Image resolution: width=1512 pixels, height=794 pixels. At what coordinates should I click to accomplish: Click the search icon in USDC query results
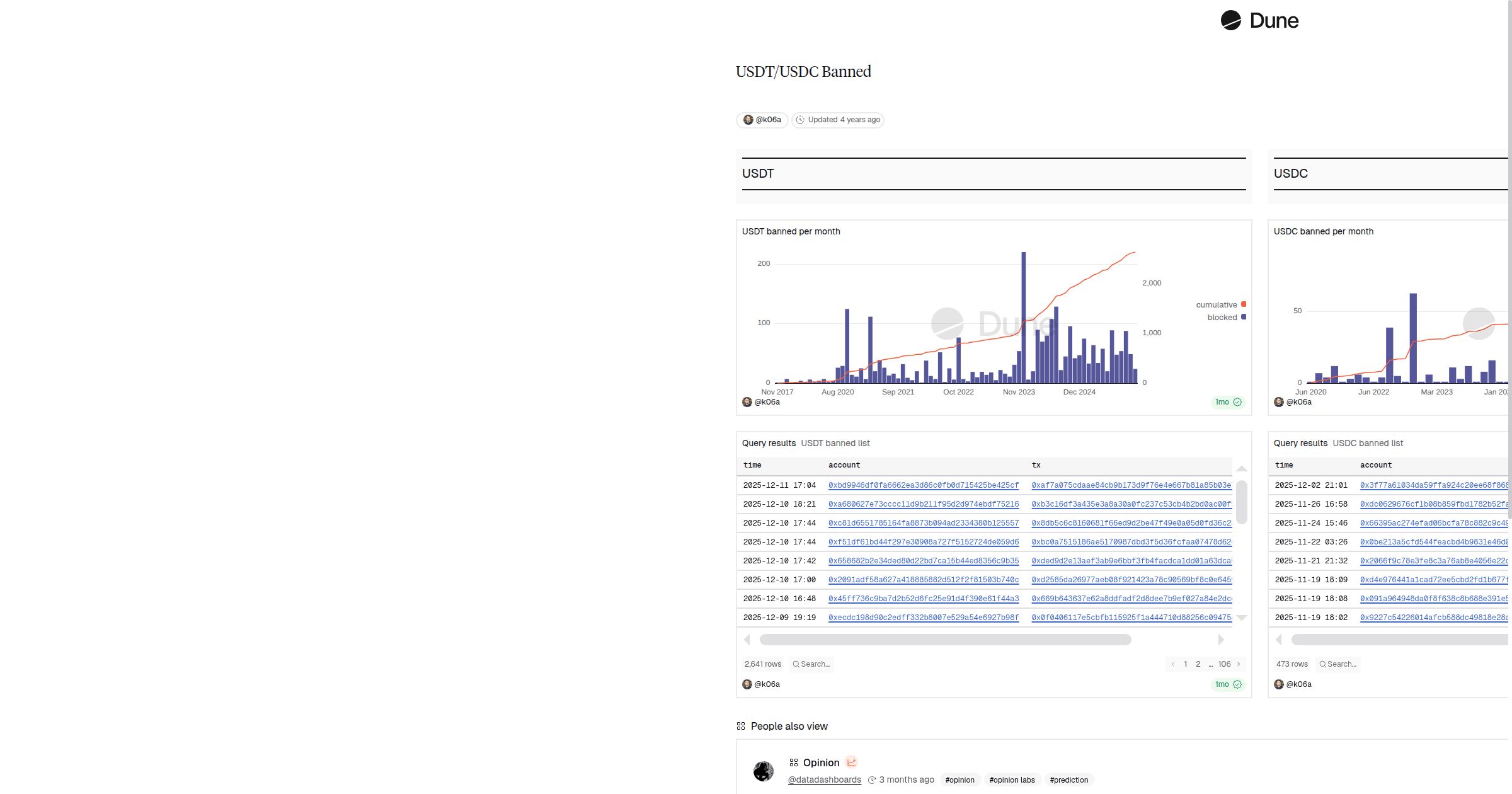point(1322,664)
